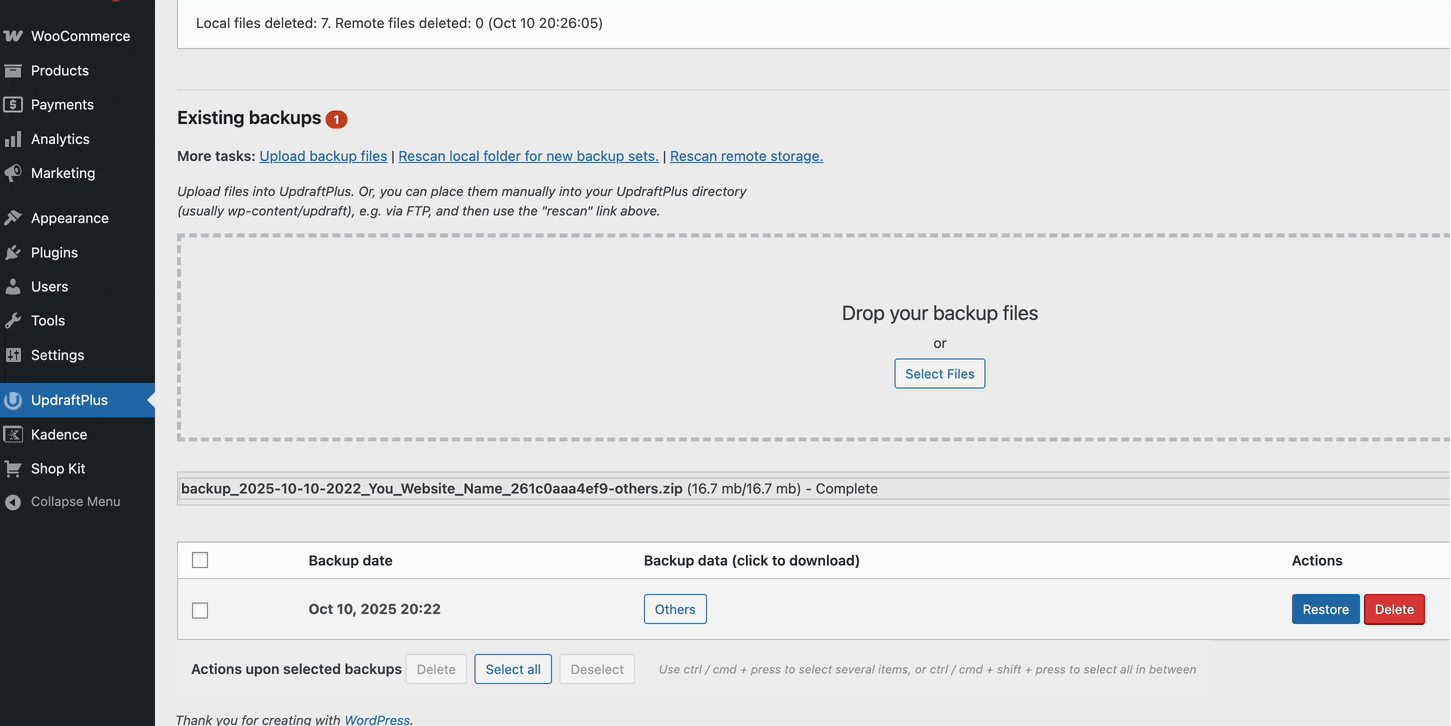Expand the Users menu
The height and width of the screenshot is (726, 1451).
tap(46, 286)
